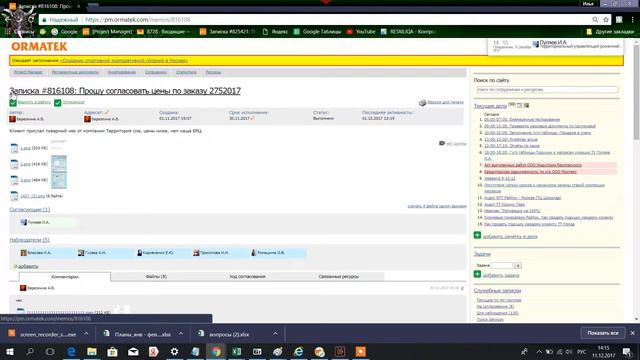Screen dimensions: 640x360
Task: Open the print version printer icon
Action: (x=422, y=103)
